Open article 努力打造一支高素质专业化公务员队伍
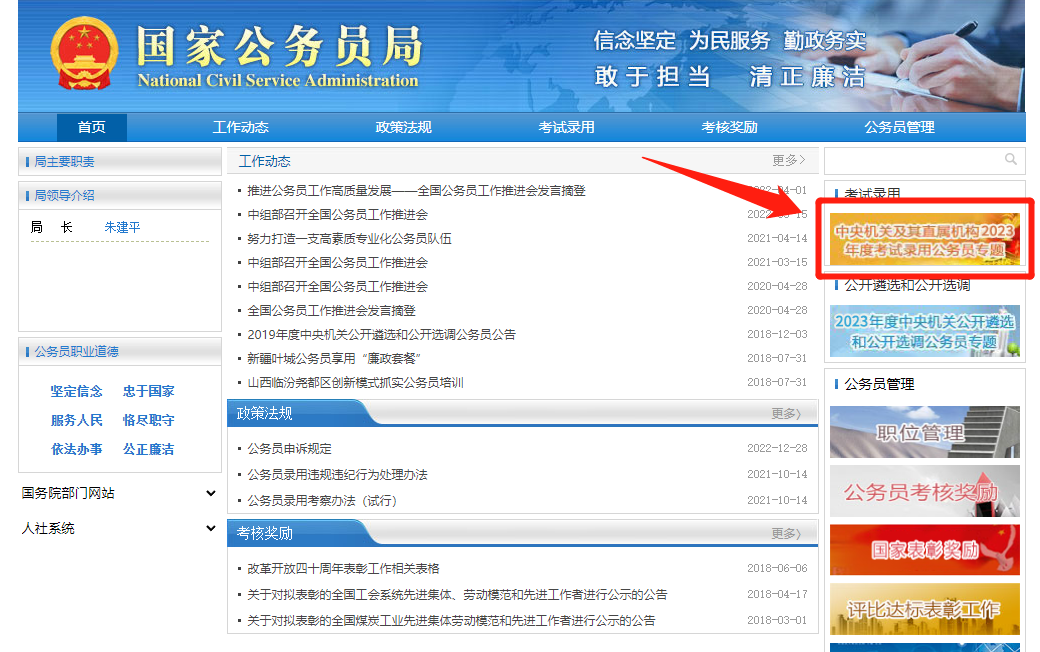 point(350,239)
